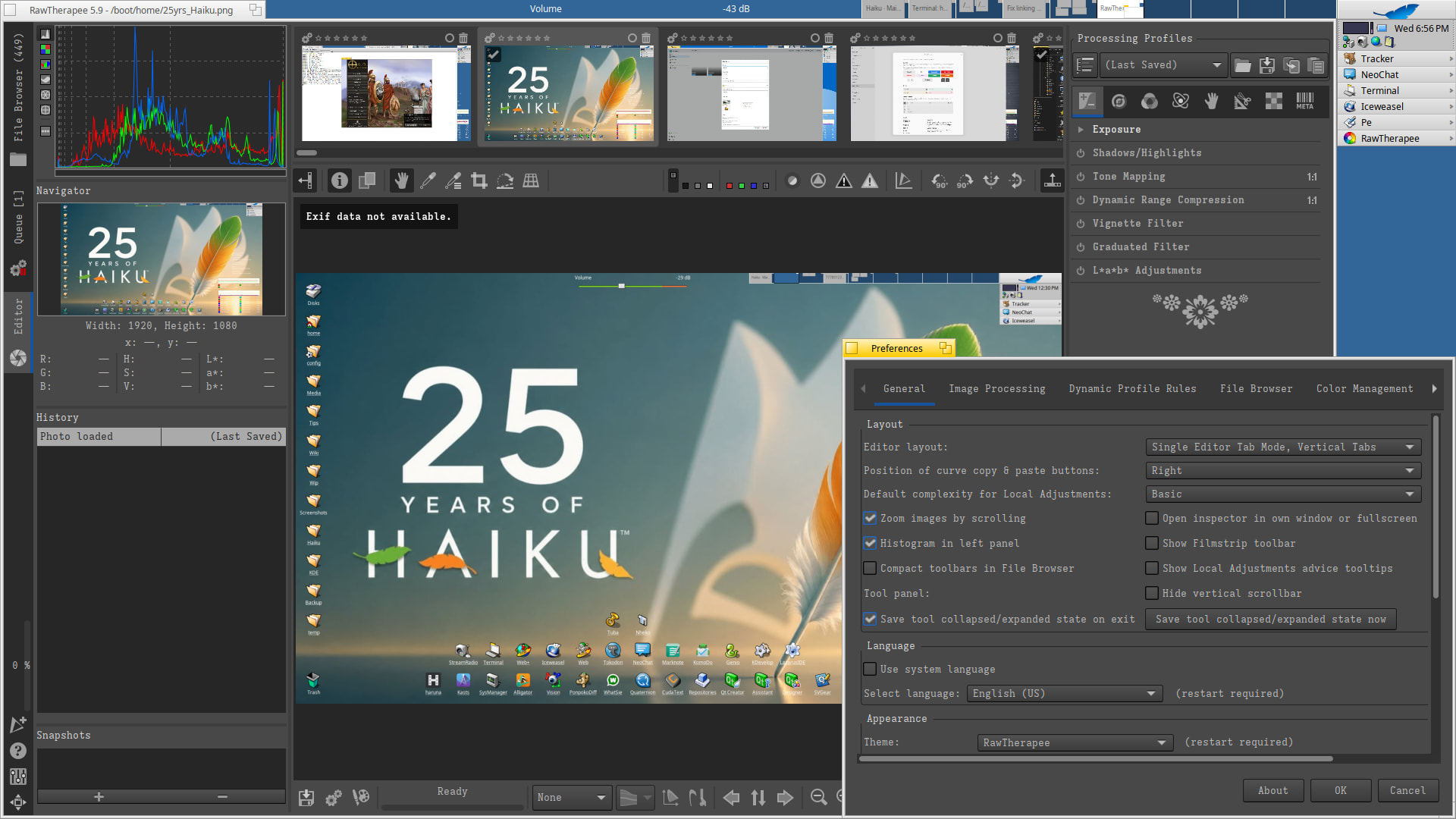Enable Use system language checkbox
This screenshot has height=819, width=1456.
click(871, 670)
